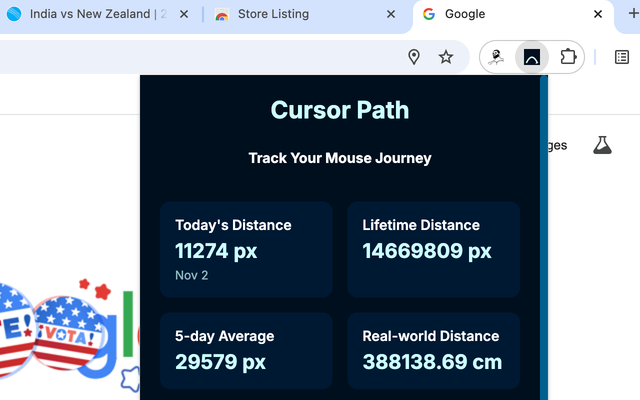Click the ¡VOTA! Google doodle badge

point(69,333)
